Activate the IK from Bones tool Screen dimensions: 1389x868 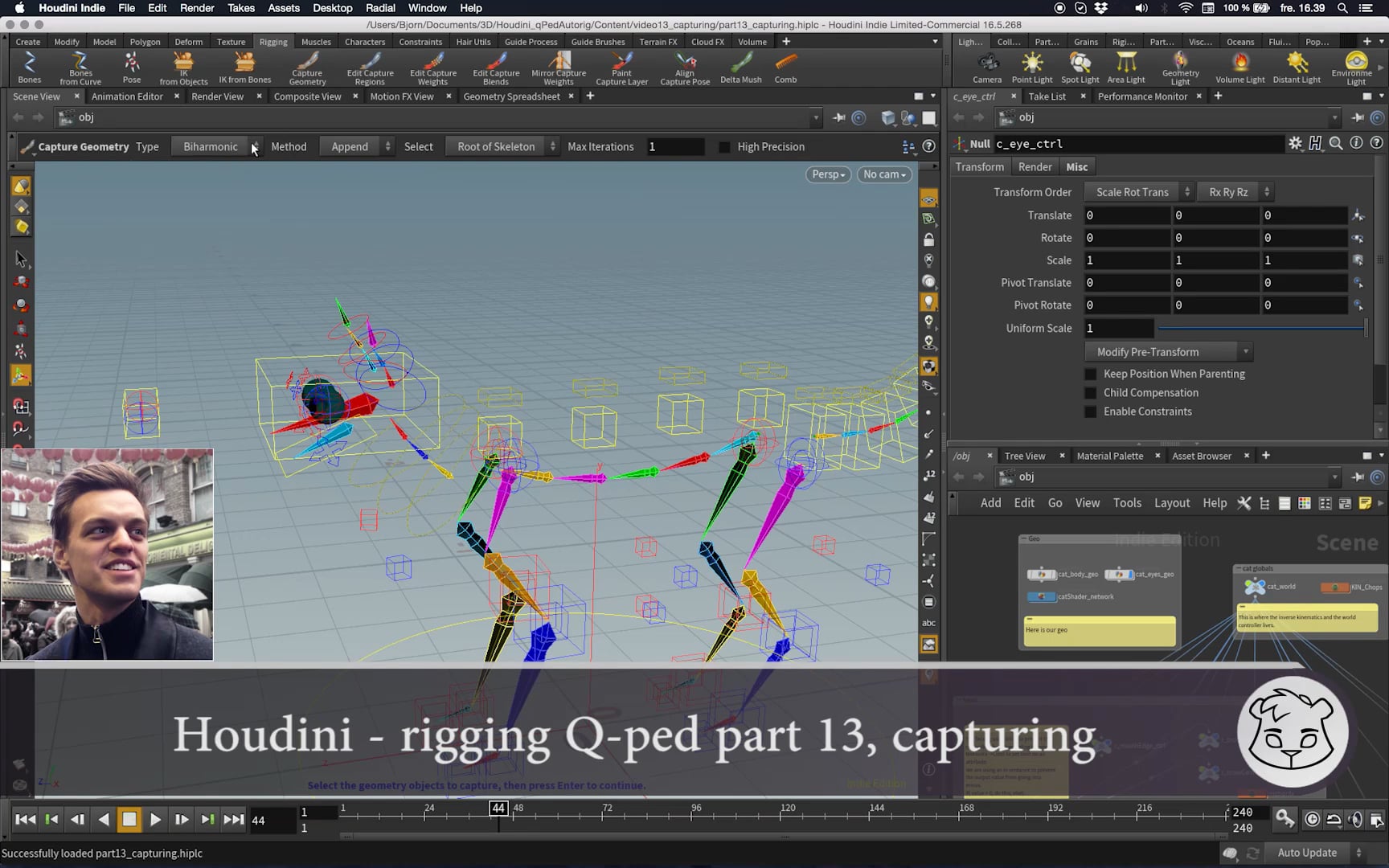point(244,68)
